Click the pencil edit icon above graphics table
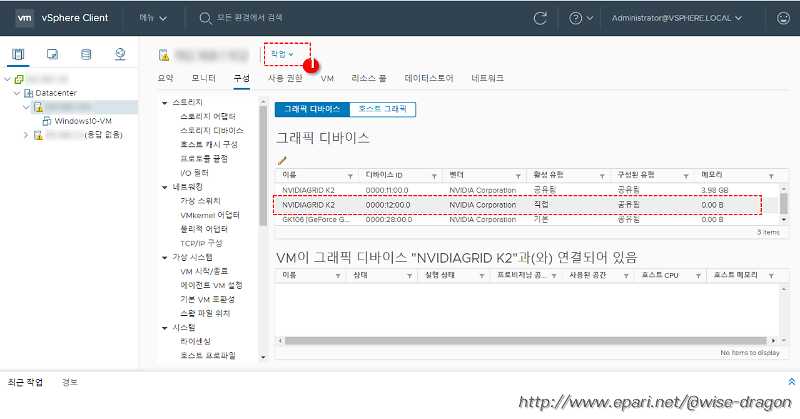Viewport: 800px width, 419px height. [282, 160]
